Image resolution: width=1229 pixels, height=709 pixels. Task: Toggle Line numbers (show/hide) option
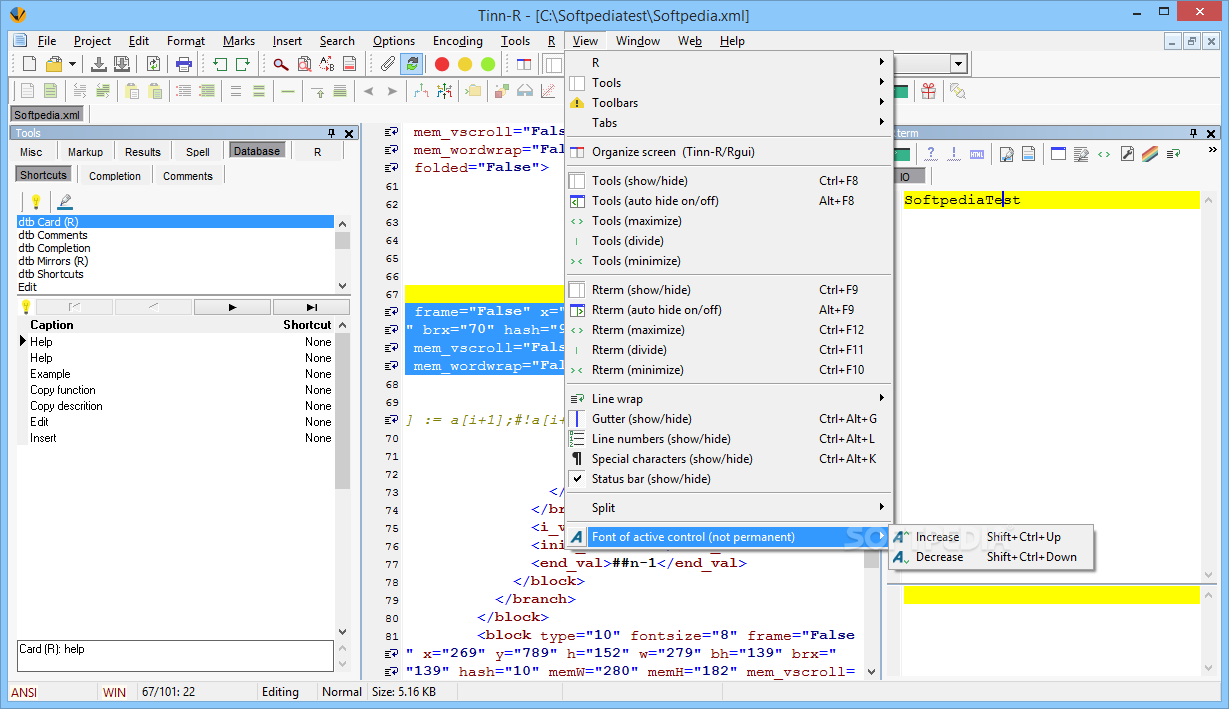click(x=728, y=439)
